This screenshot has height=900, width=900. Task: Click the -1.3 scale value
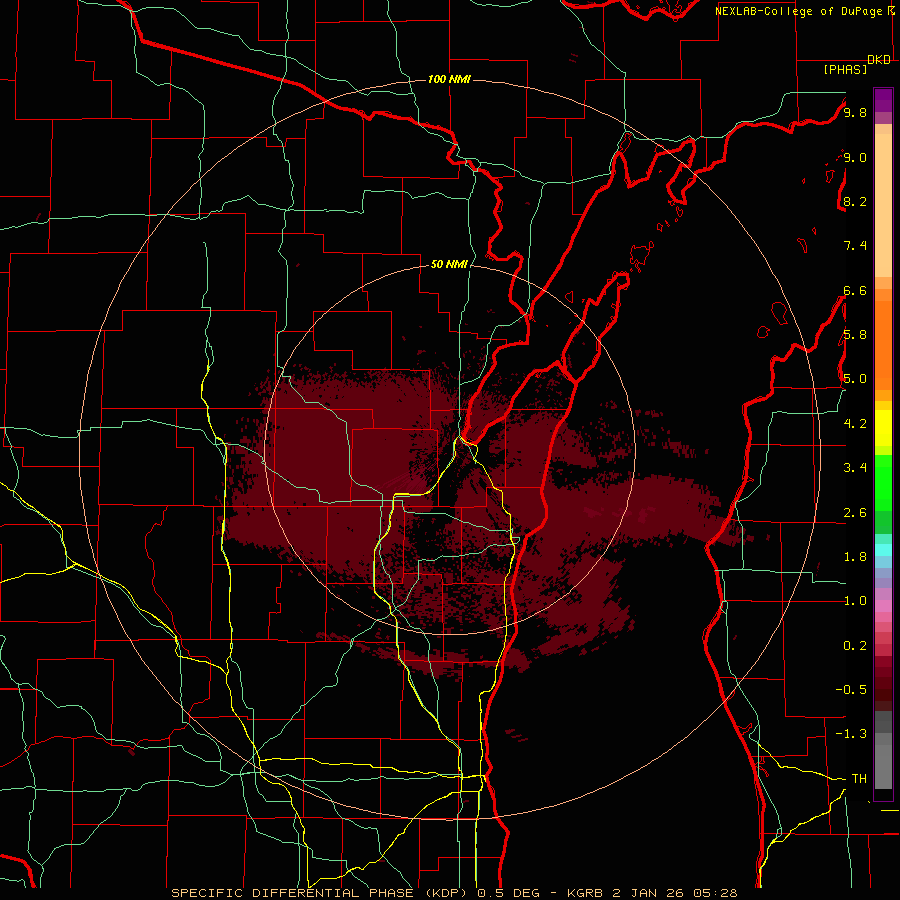click(x=851, y=734)
